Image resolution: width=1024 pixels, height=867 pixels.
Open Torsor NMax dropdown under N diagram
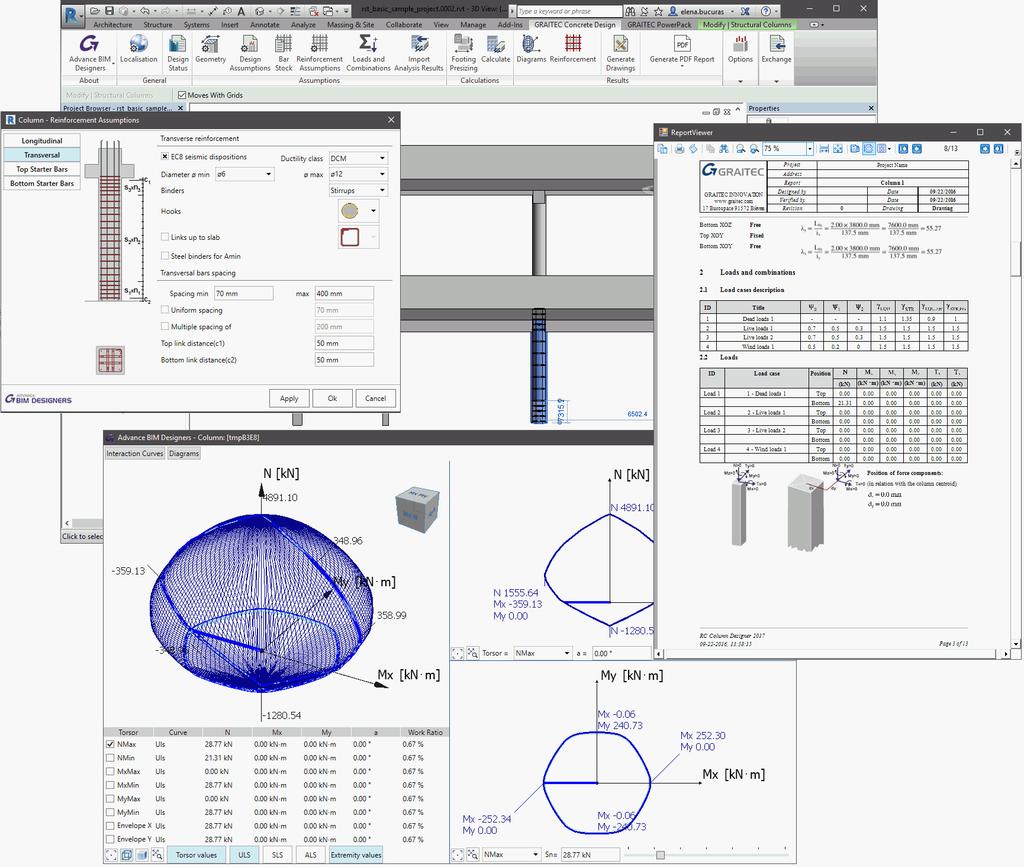coord(543,653)
